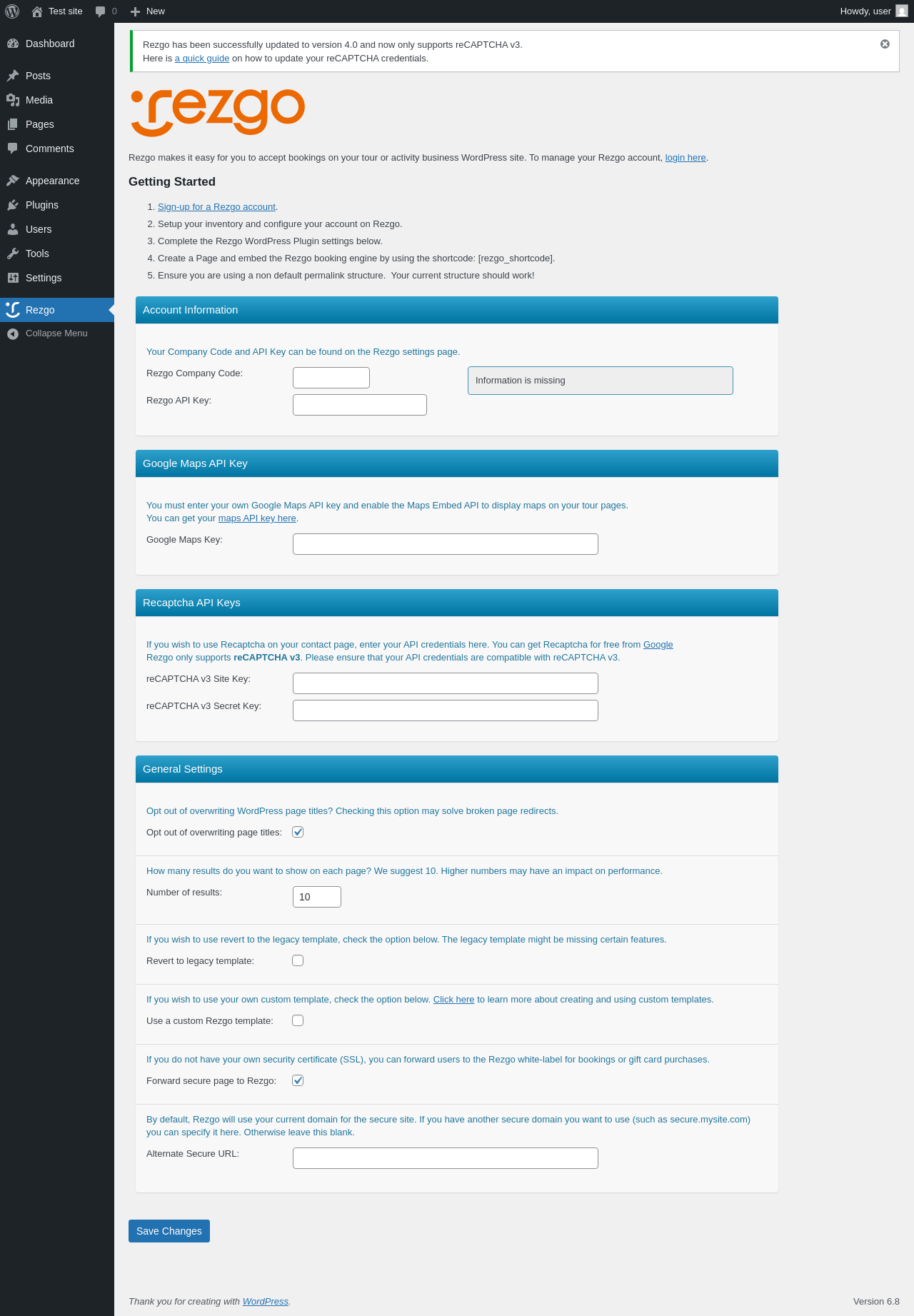Click the Comments sidebar bubble icon

(13, 149)
